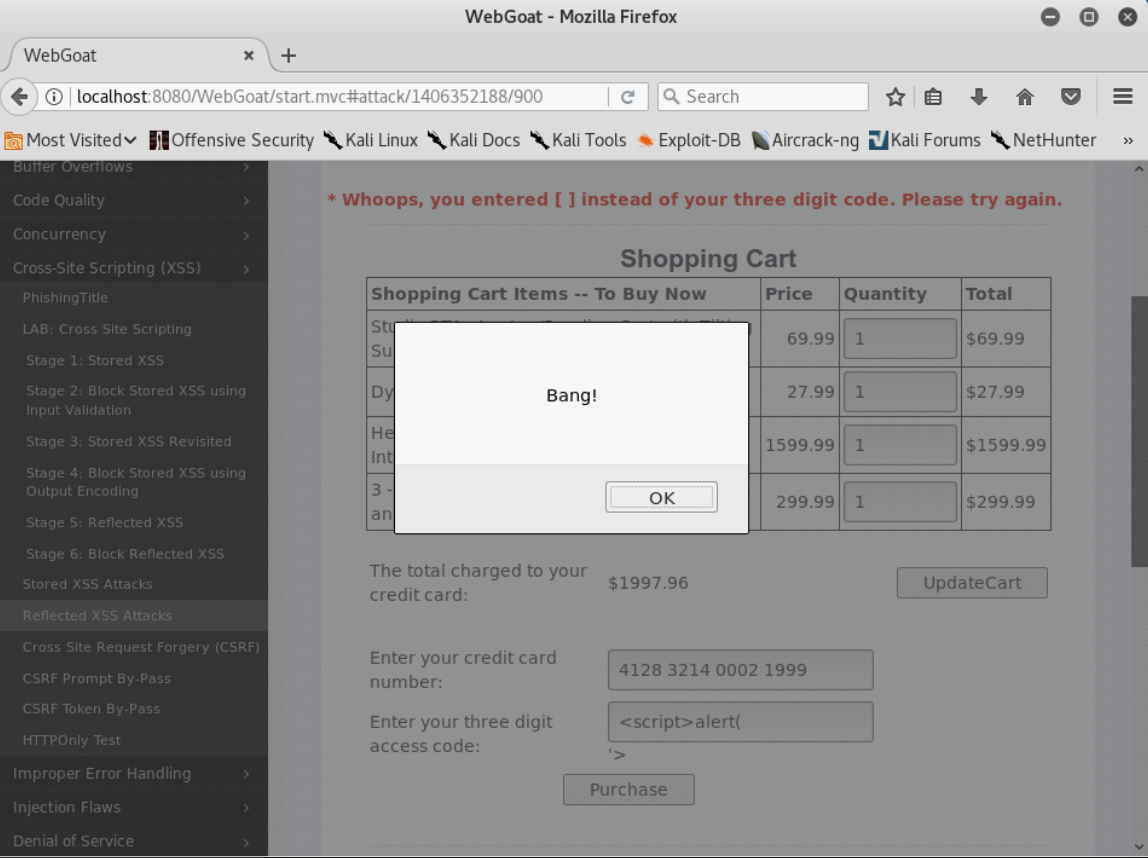The image size is (1148, 858).
Task: Expand Improper Error Handling category
Action: [133, 773]
